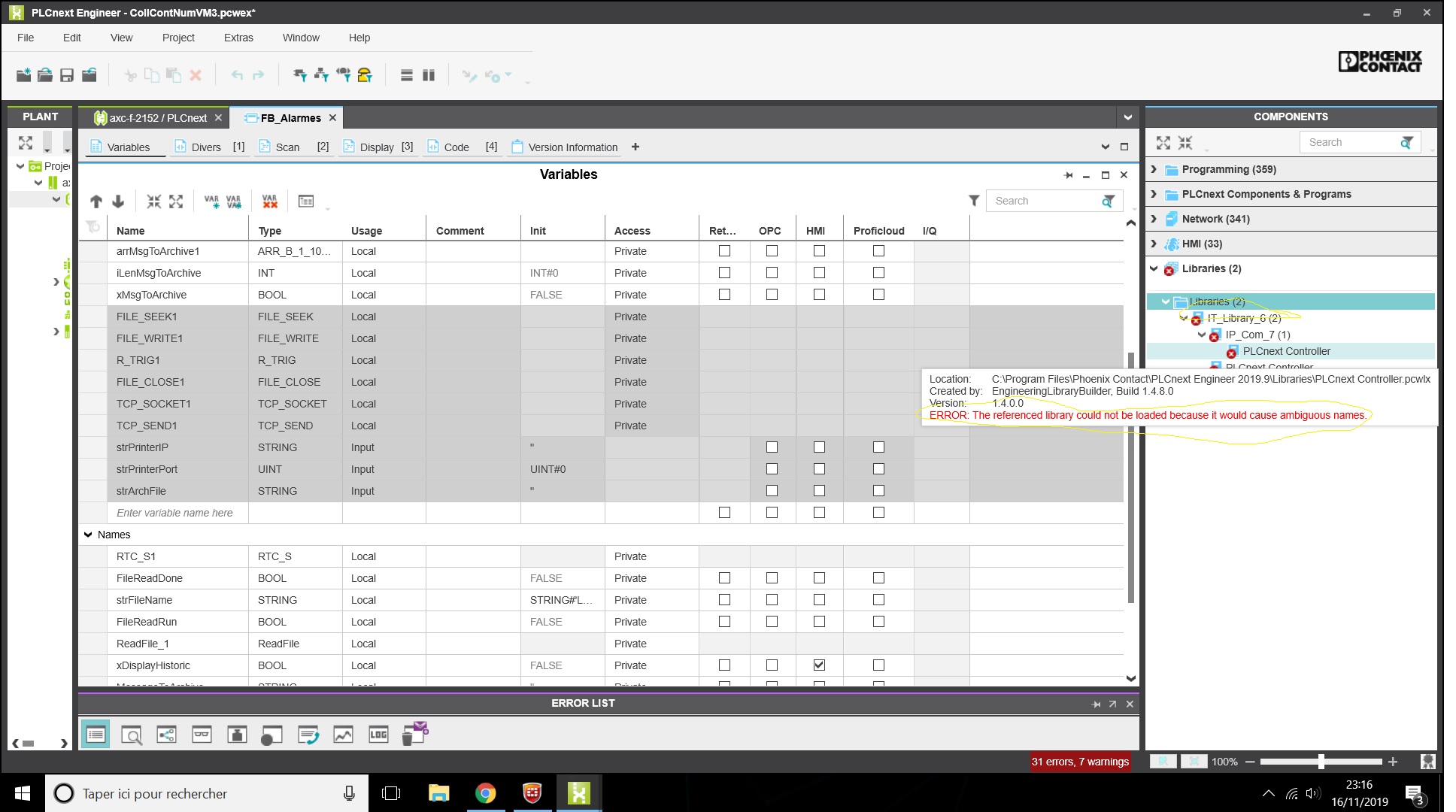Open the watch window glasses icon
This screenshot has height=812, width=1456.
tap(202, 735)
